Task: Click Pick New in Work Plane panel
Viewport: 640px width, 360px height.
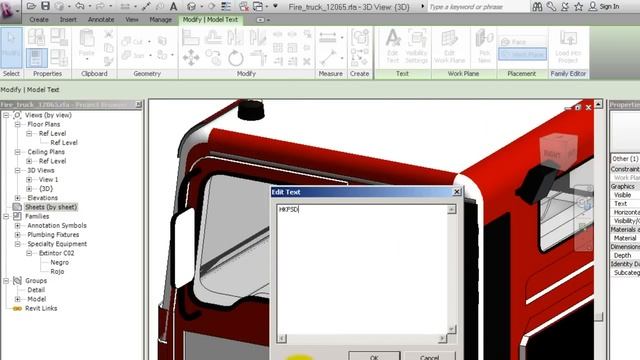Action: [x=484, y=46]
